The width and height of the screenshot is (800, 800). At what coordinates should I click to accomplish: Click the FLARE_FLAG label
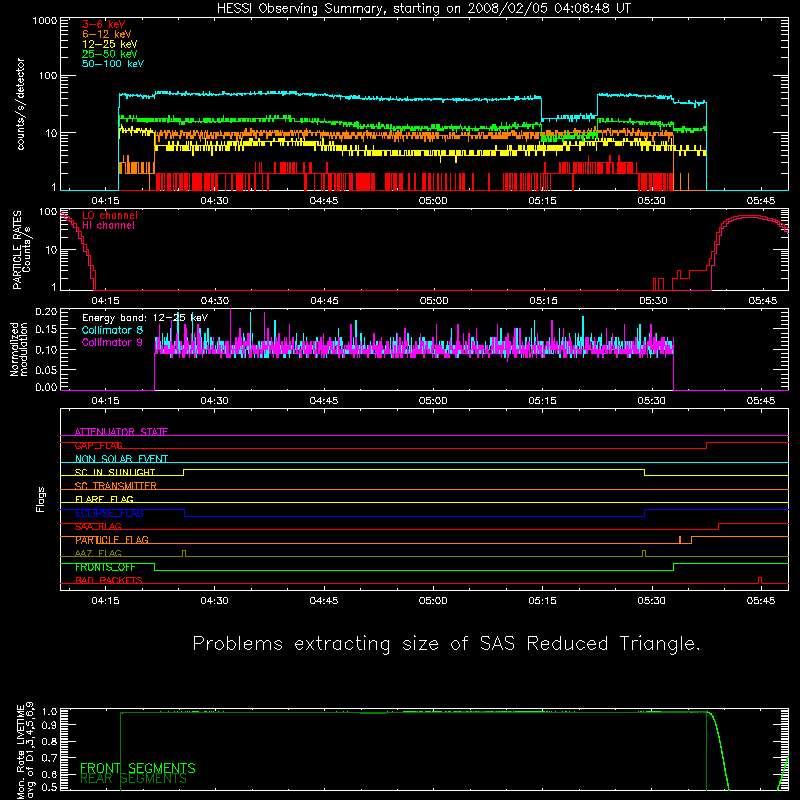(104, 499)
